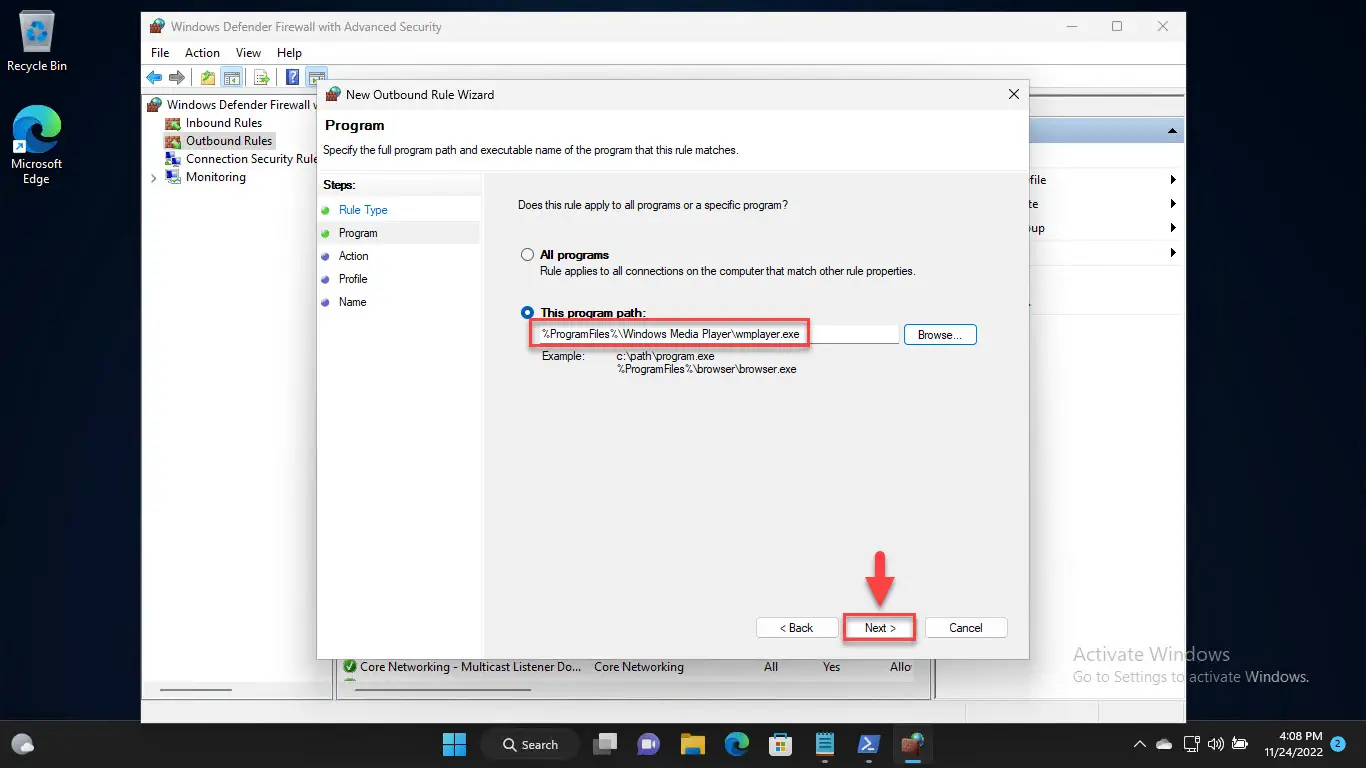Image resolution: width=1366 pixels, height=768 pixels.
Task: Click the Next > wizard button
Action: click(879, 628)
